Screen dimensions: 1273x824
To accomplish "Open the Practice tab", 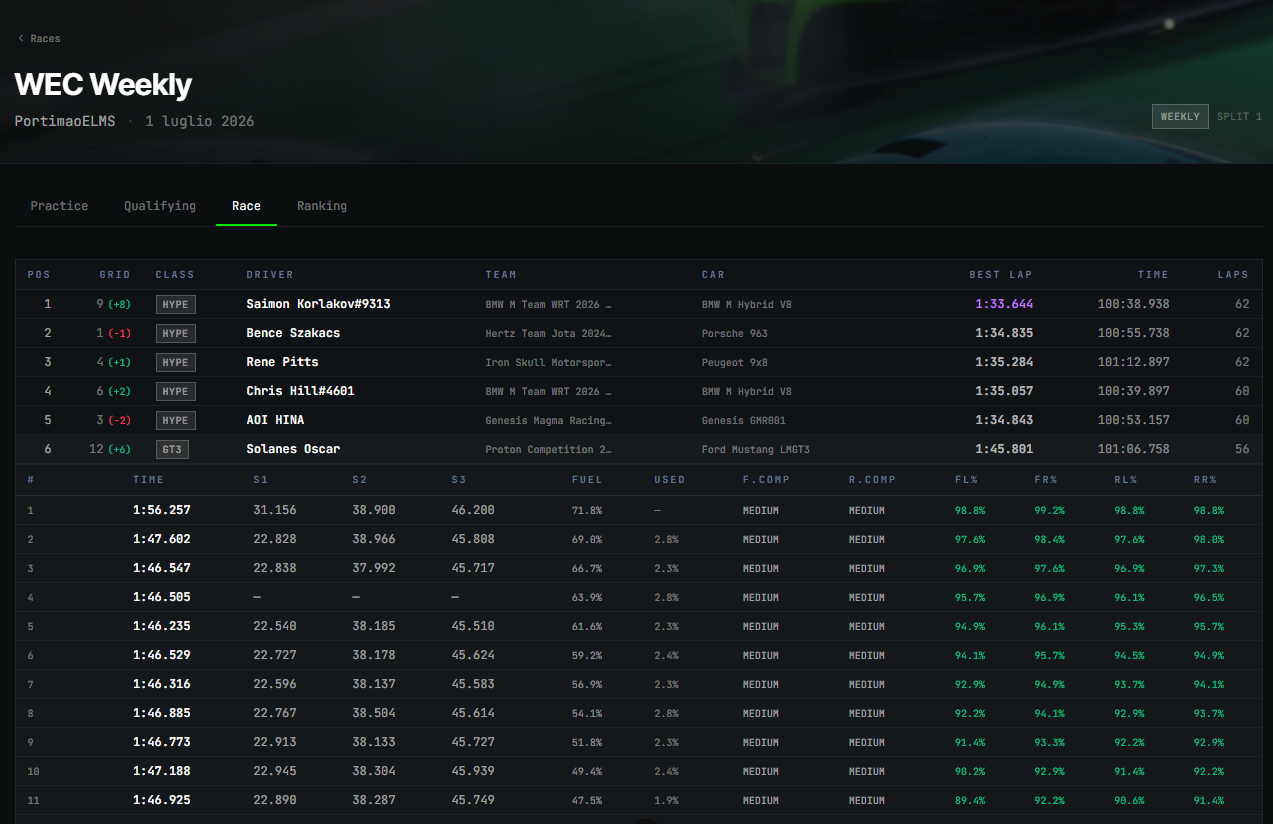I will click(x=59, y=206).
